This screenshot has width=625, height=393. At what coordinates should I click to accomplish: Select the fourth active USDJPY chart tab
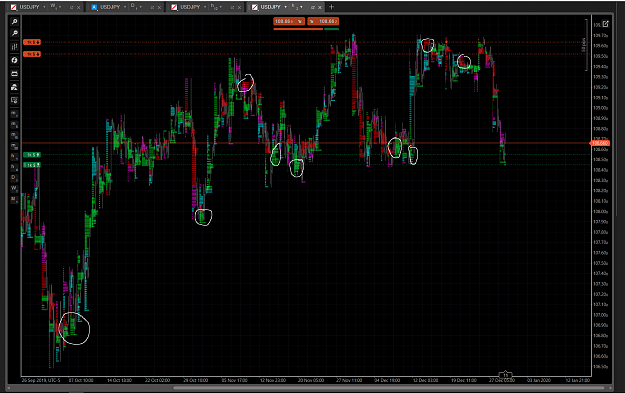[x=286, y=7]
